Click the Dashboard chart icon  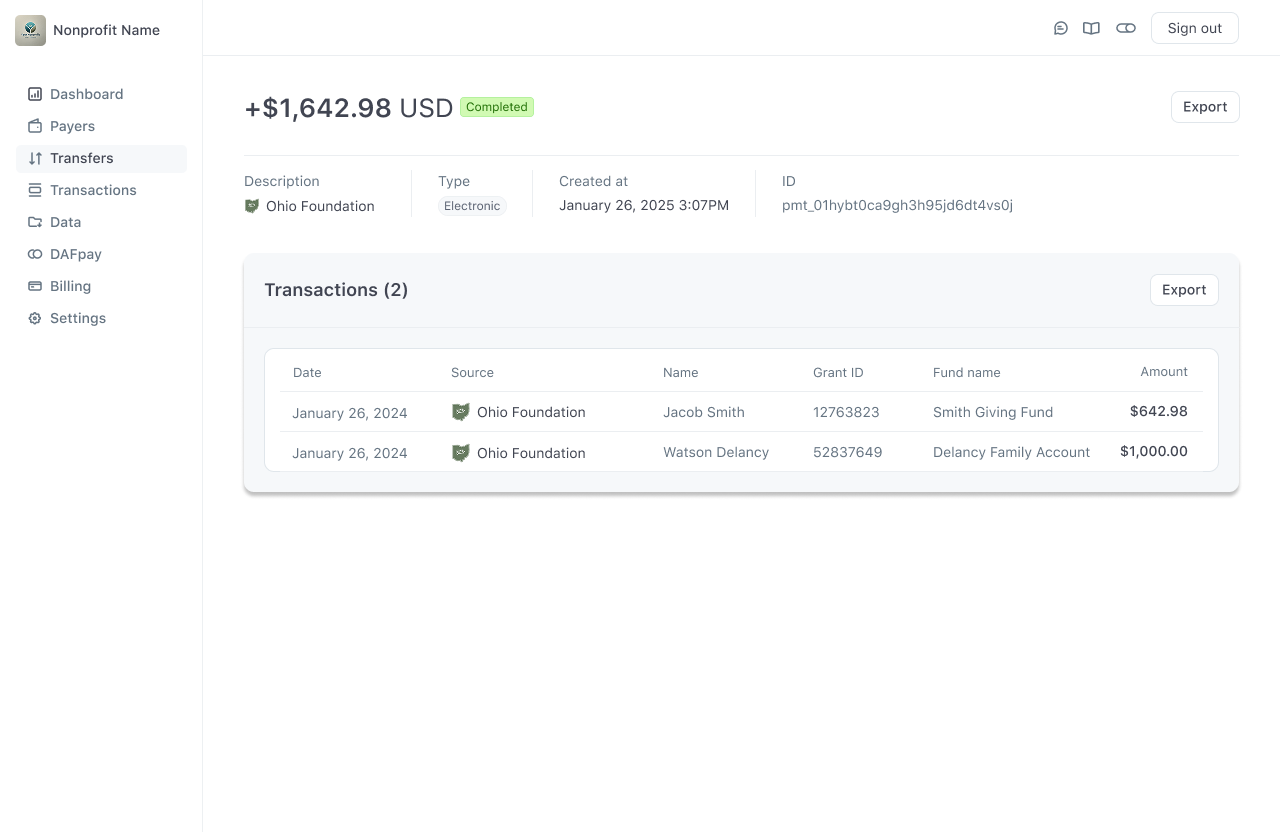tap(35, 94)
